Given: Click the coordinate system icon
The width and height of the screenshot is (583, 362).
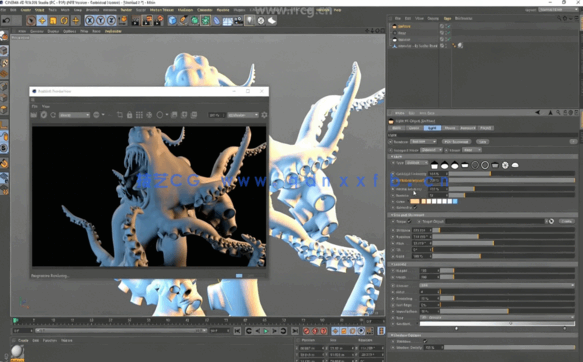Looking at the screenshot, I should [122, 20].
